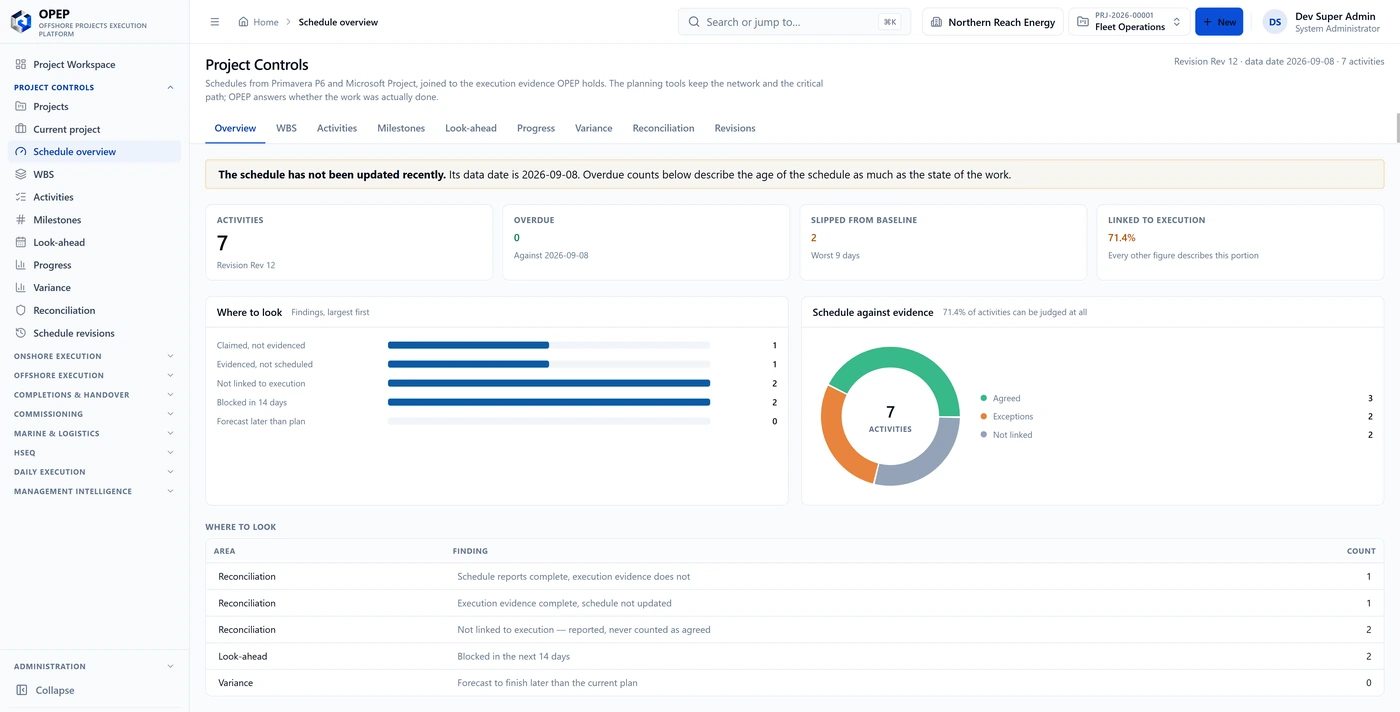Click the WBS layers icon
1400x712 pixels.
21,174
